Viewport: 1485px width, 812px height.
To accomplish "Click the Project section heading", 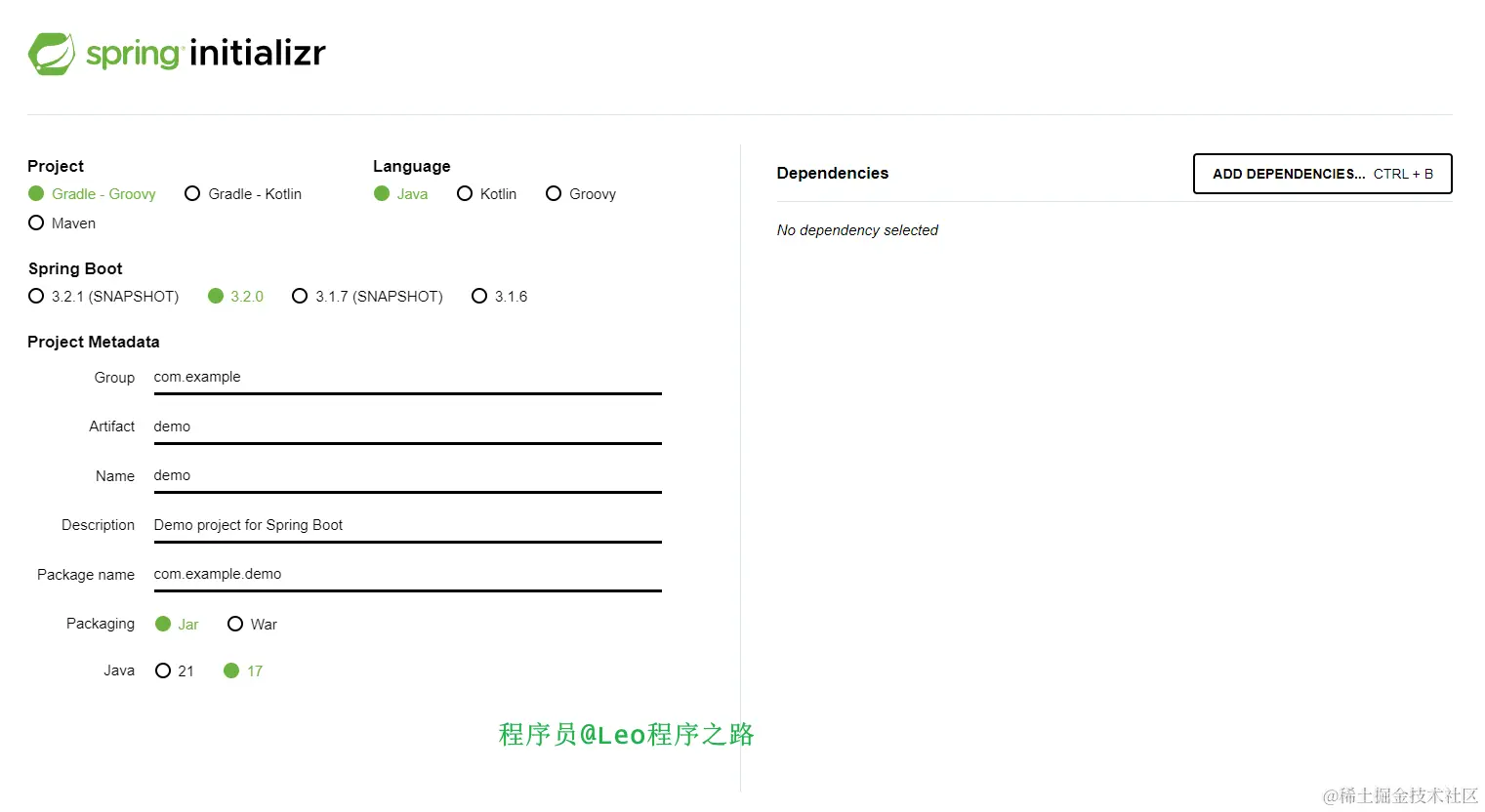I will [56, 167].
